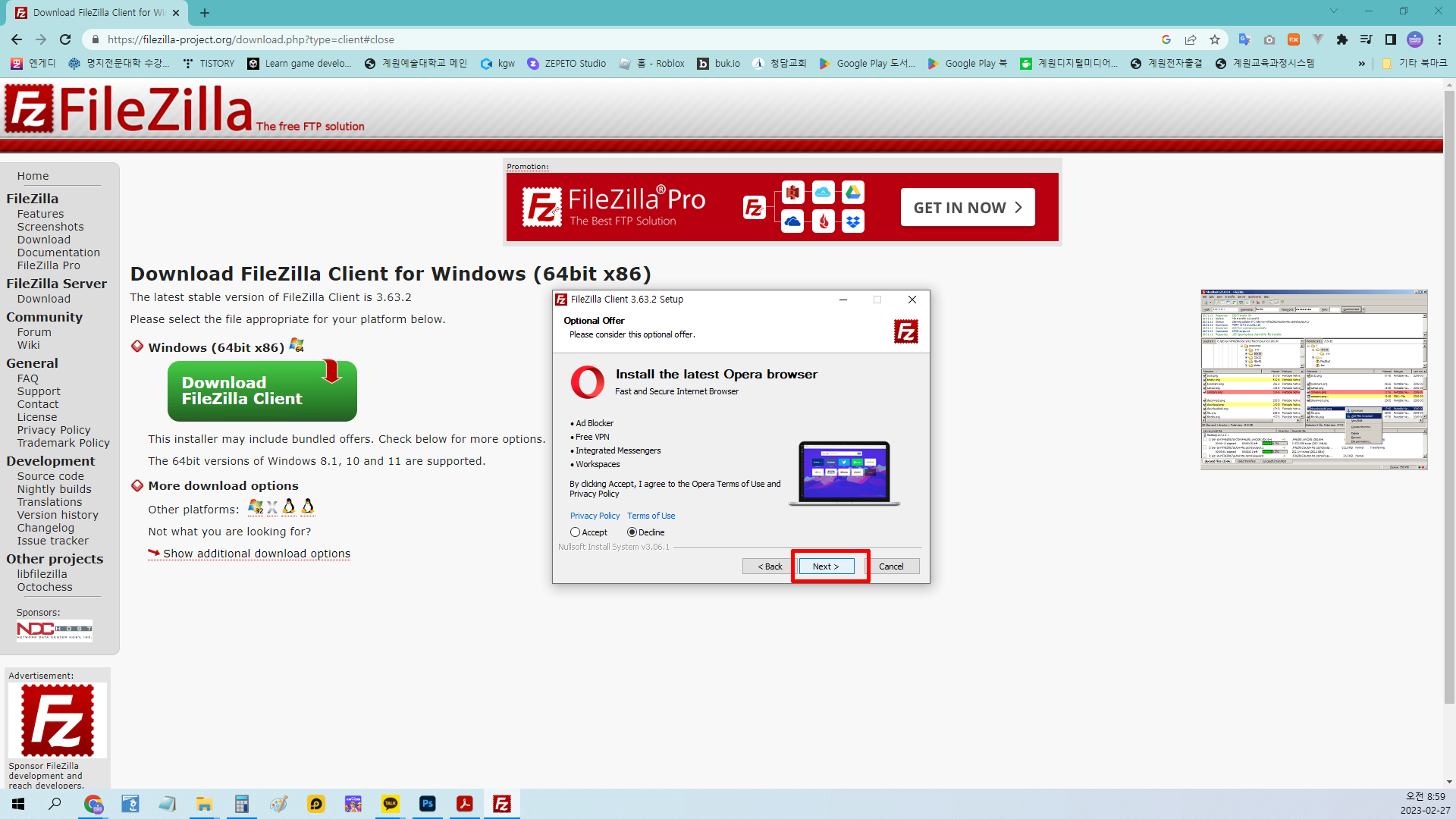
Task: Open Show additional download options link
Action: (x=256, y=554)
